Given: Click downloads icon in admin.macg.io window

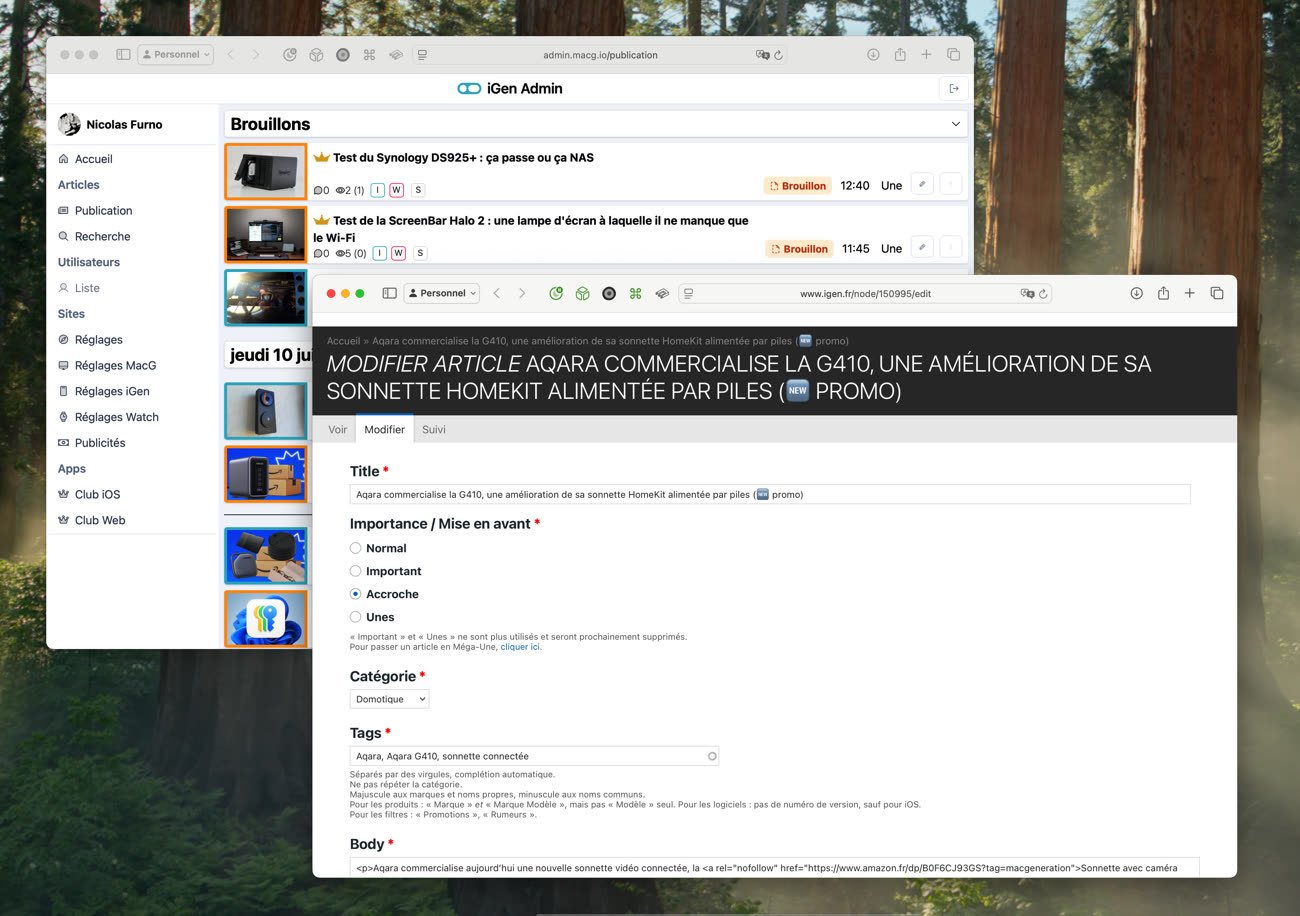Looking at the screenshot, I should coord(873,55).
